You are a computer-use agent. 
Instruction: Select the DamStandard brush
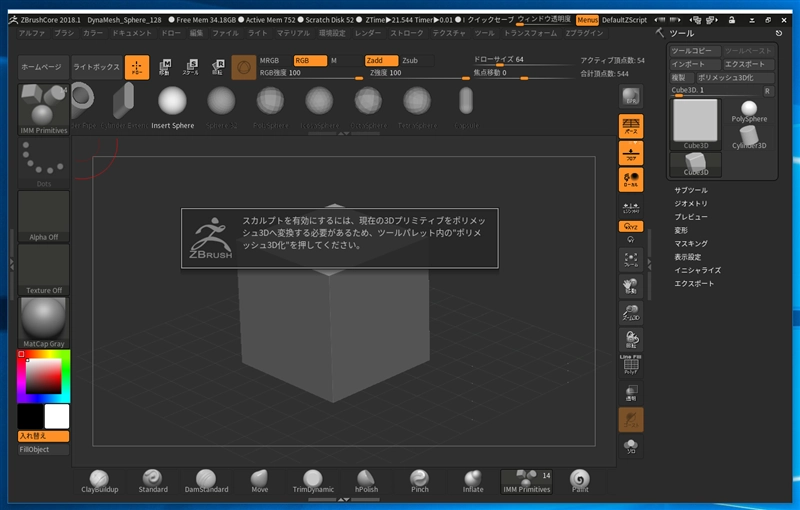click(x=206, y=481)
